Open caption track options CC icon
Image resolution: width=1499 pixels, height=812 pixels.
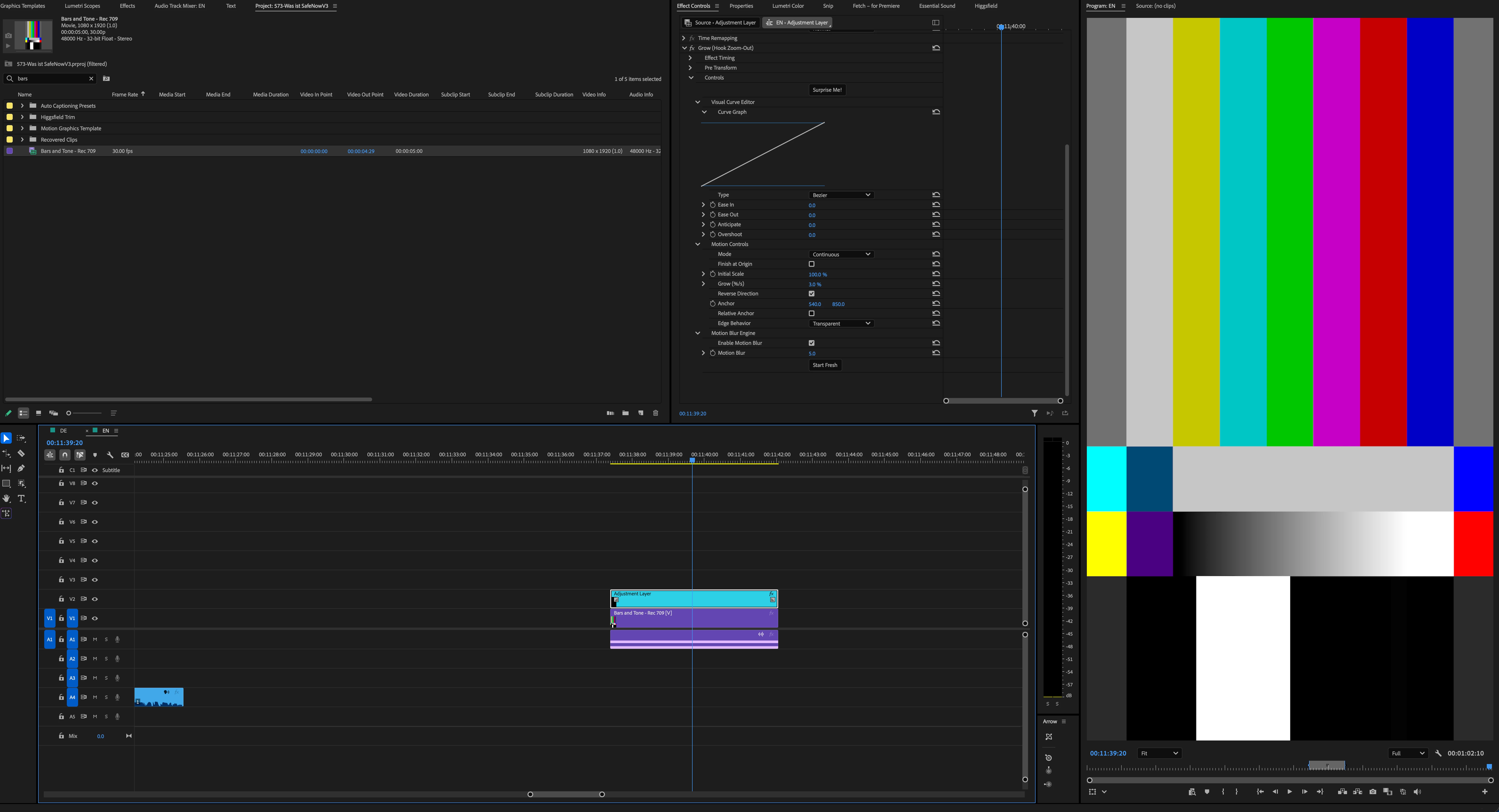click(125, 455)
